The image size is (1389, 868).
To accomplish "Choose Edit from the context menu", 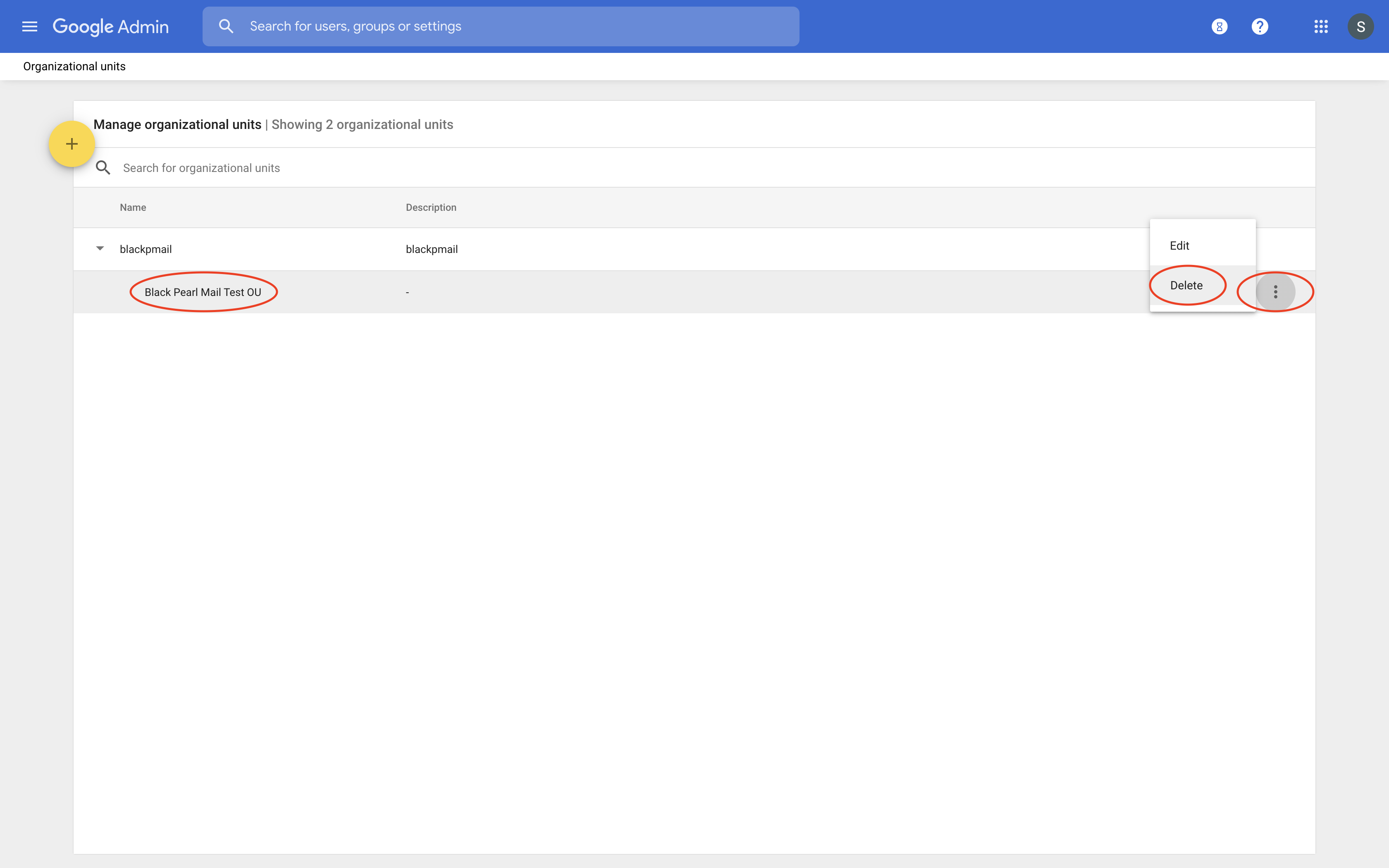I will pyautogui.click(x=1179, y=246).
